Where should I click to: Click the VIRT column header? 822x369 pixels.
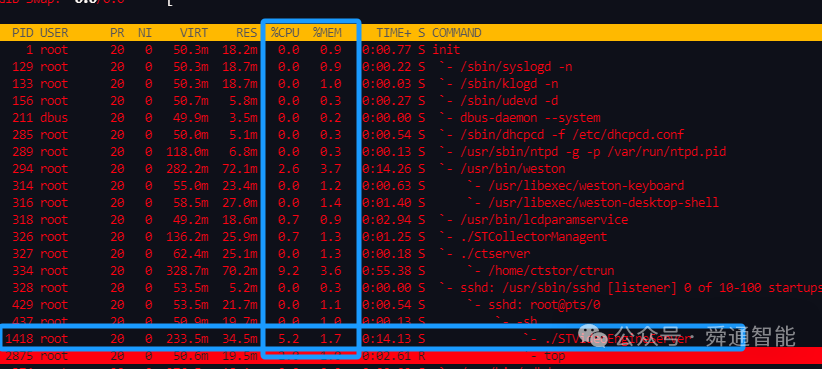tap(194, 33)
